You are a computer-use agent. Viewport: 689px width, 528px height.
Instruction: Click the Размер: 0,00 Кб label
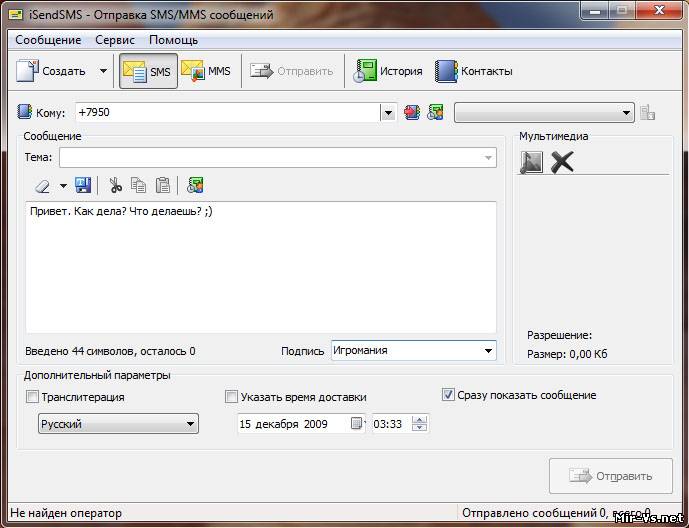click(567, 354)
